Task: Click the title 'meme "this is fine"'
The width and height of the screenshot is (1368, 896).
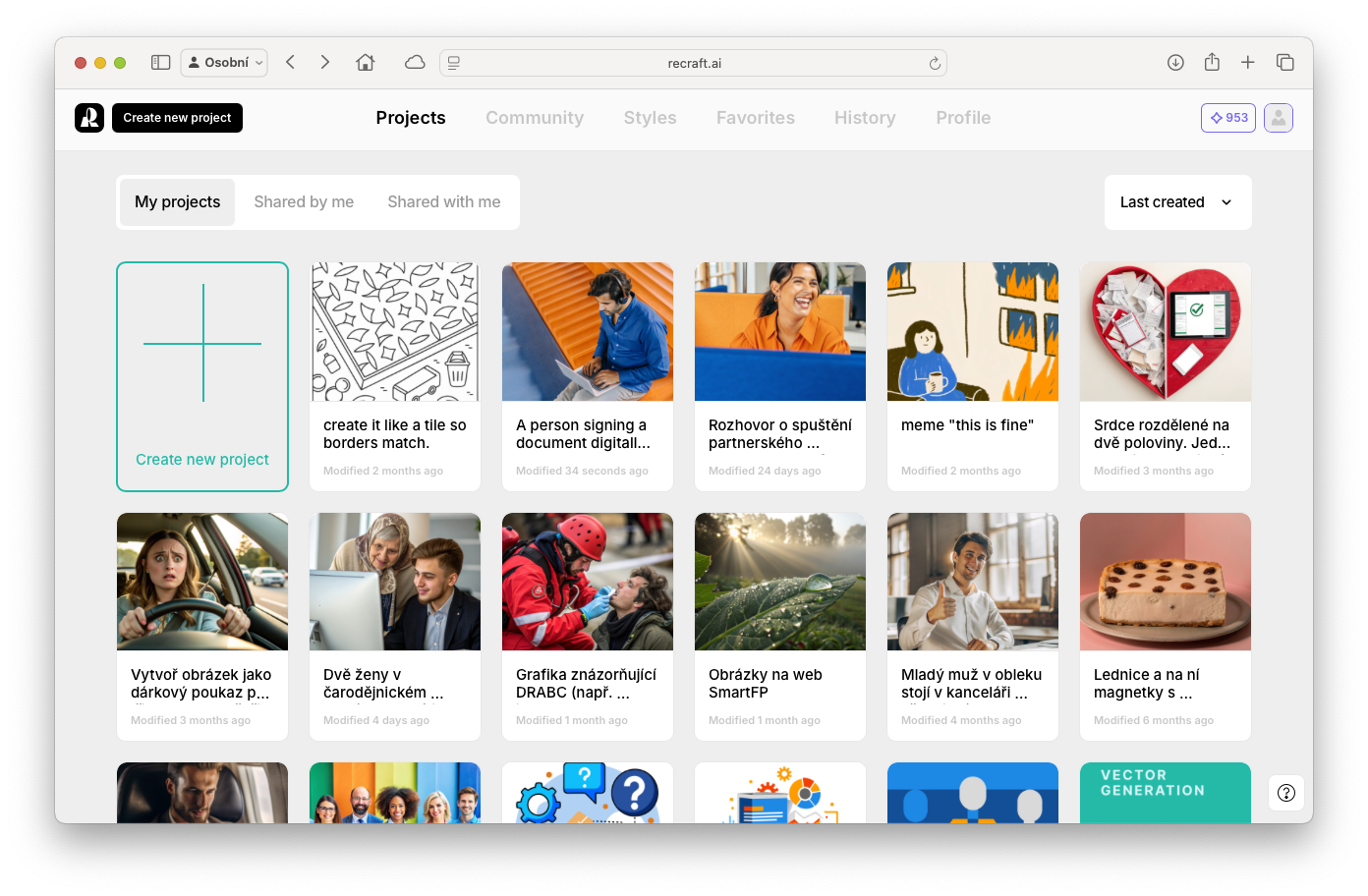Action: pos(967,425)
